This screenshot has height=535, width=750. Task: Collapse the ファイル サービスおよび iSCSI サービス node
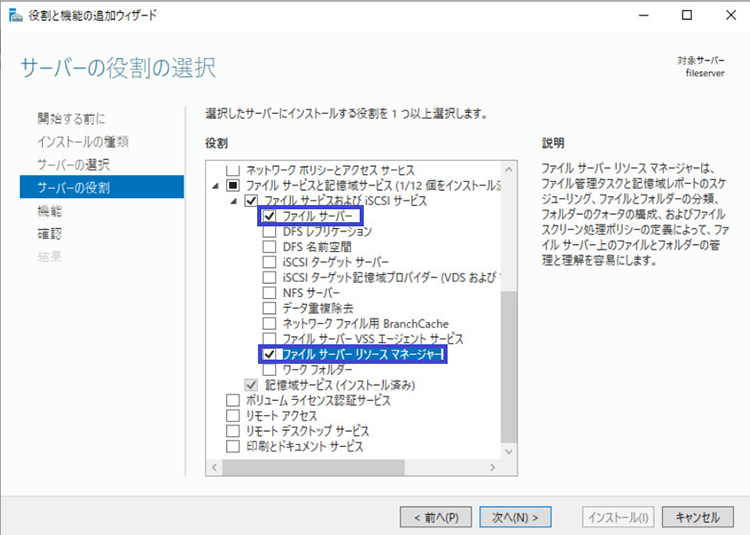click(233, 201)
